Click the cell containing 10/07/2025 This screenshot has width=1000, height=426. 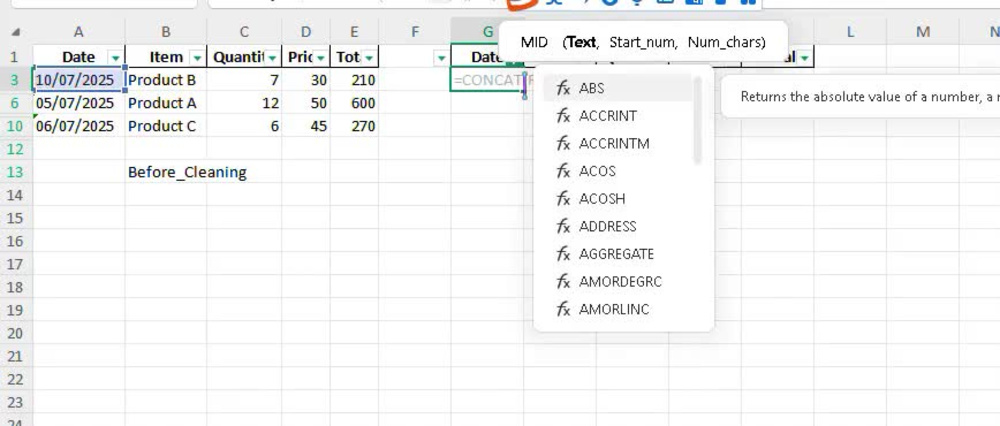79,80
